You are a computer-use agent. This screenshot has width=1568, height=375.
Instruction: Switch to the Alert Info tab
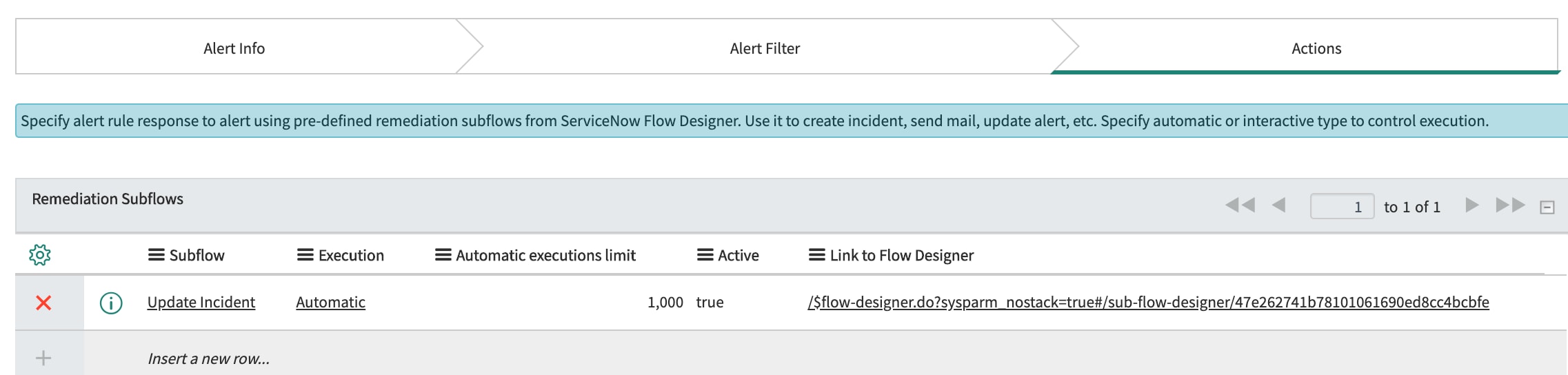[234, 48]
